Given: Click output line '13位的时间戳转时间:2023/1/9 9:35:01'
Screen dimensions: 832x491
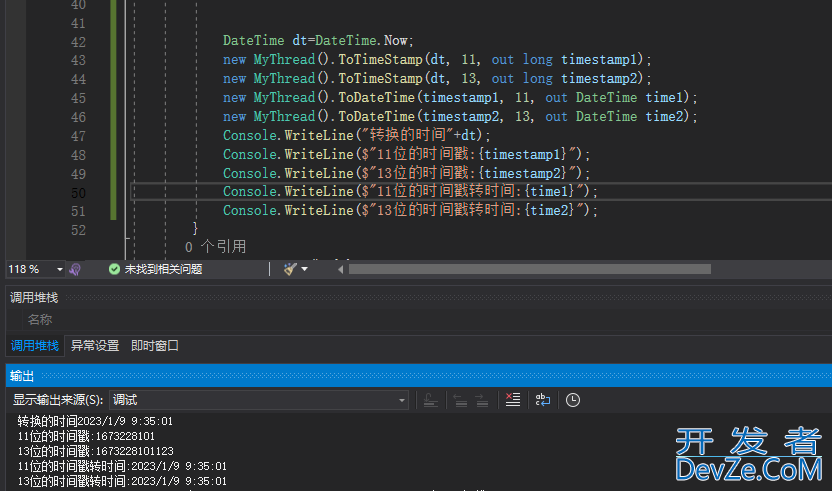Looking at the screenshot, I should (x=122, y=481).
